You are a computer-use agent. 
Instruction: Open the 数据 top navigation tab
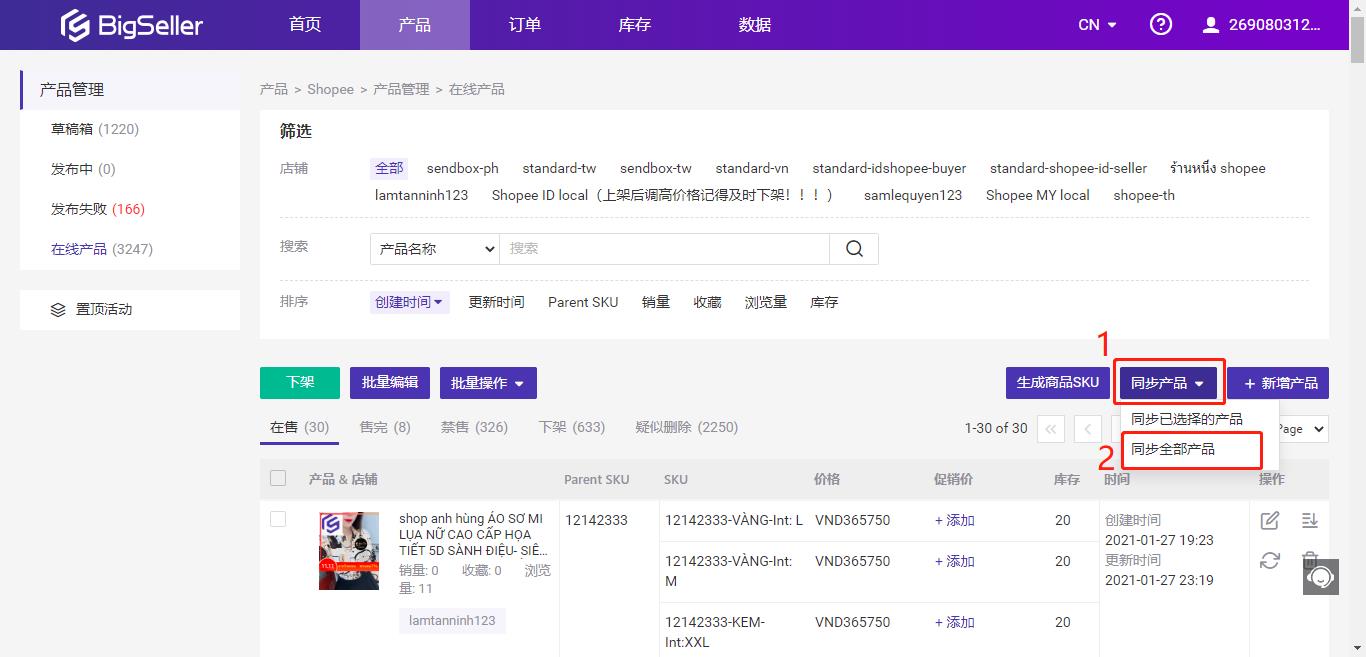click(x=755, y=25)
